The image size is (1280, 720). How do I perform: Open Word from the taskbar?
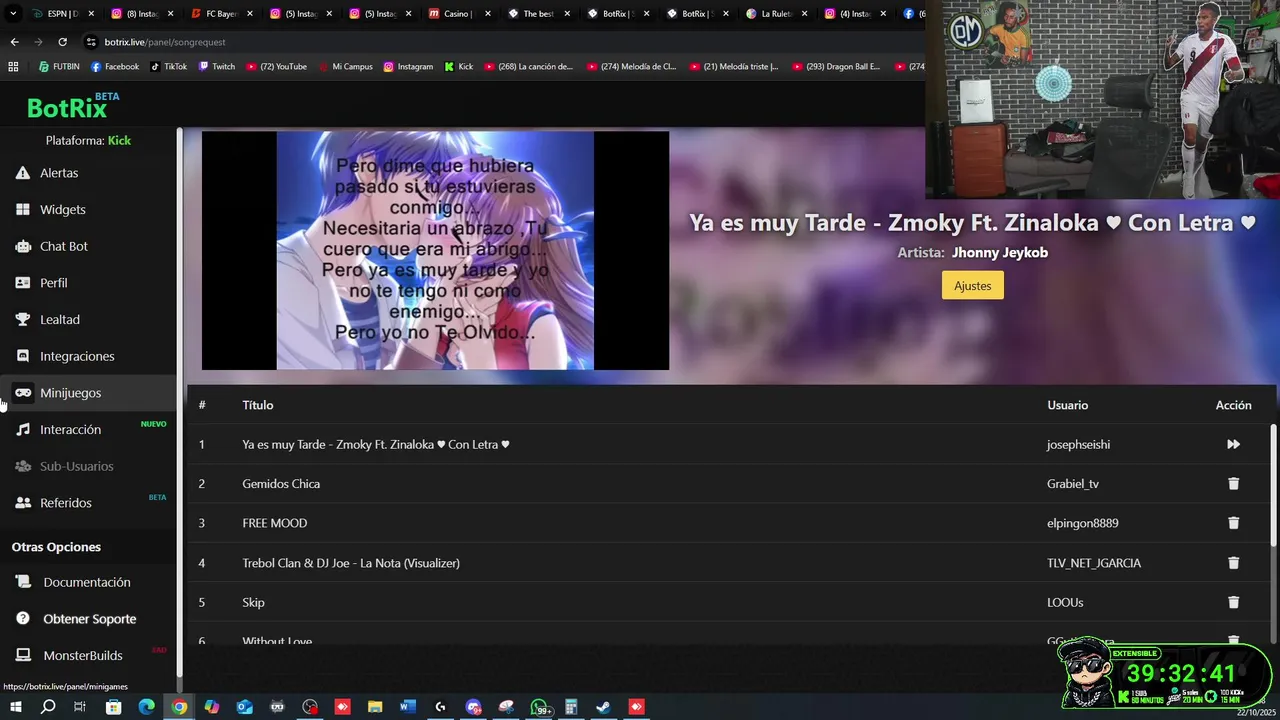[407, 707]
